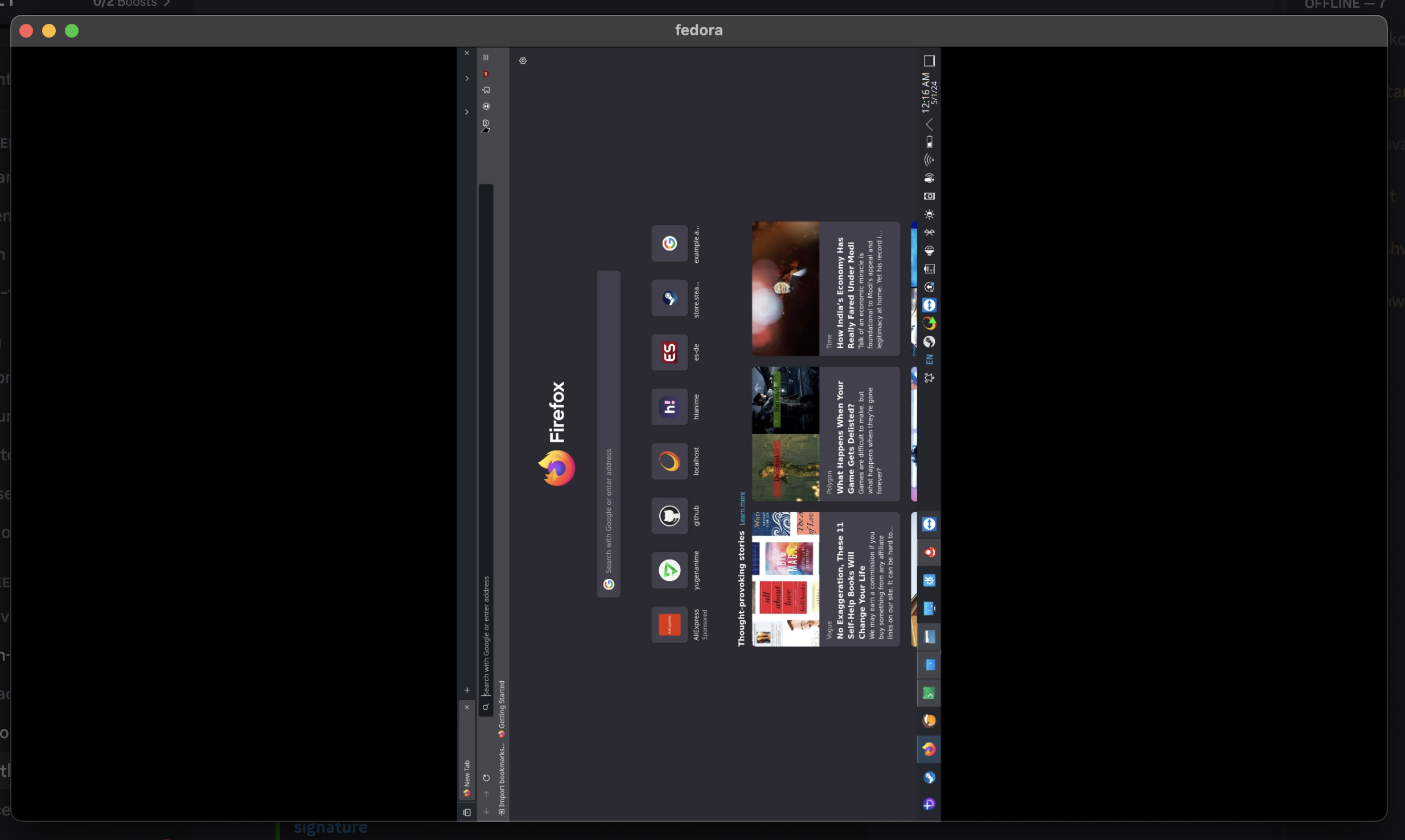Toggle the notifications bell in the tray
This screenshot has width=1405, height=840.
(x=929, y=377)
